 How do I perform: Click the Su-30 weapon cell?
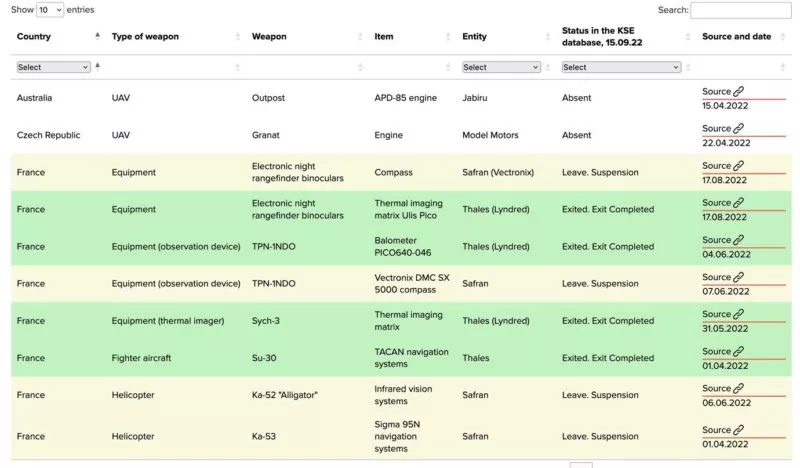tap(264, 358)
